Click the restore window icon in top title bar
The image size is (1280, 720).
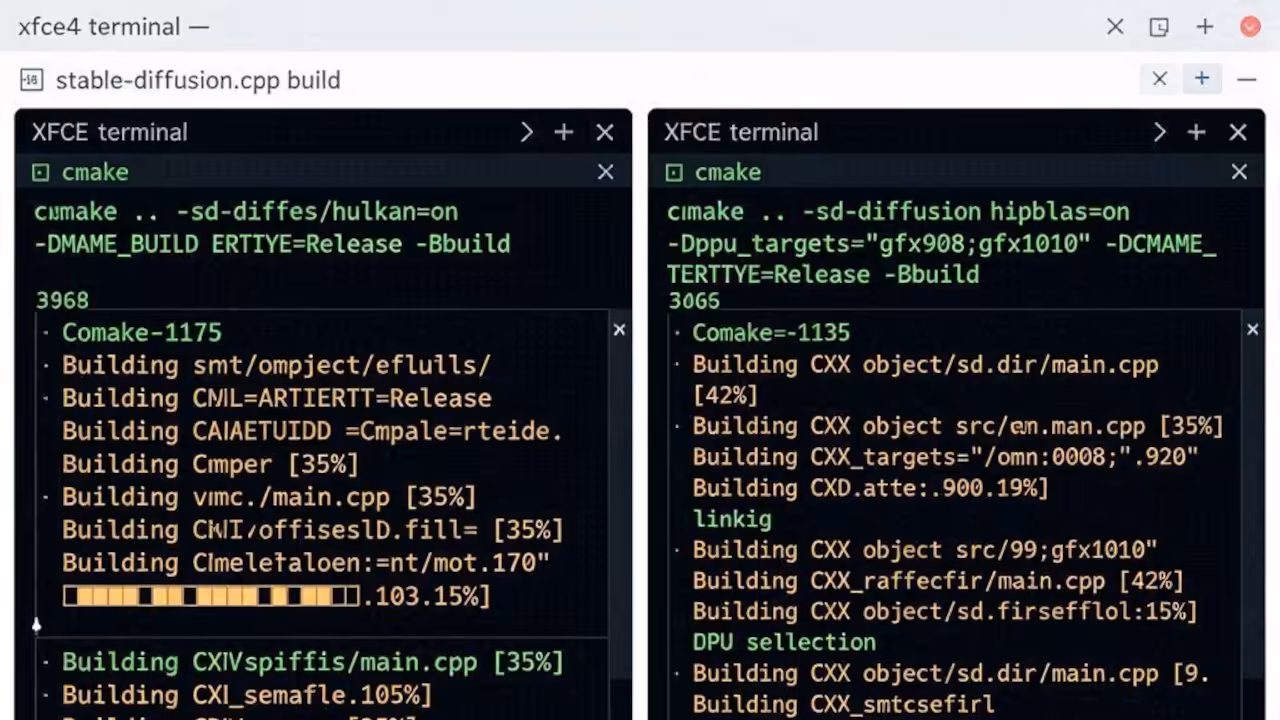(1159, 27)
